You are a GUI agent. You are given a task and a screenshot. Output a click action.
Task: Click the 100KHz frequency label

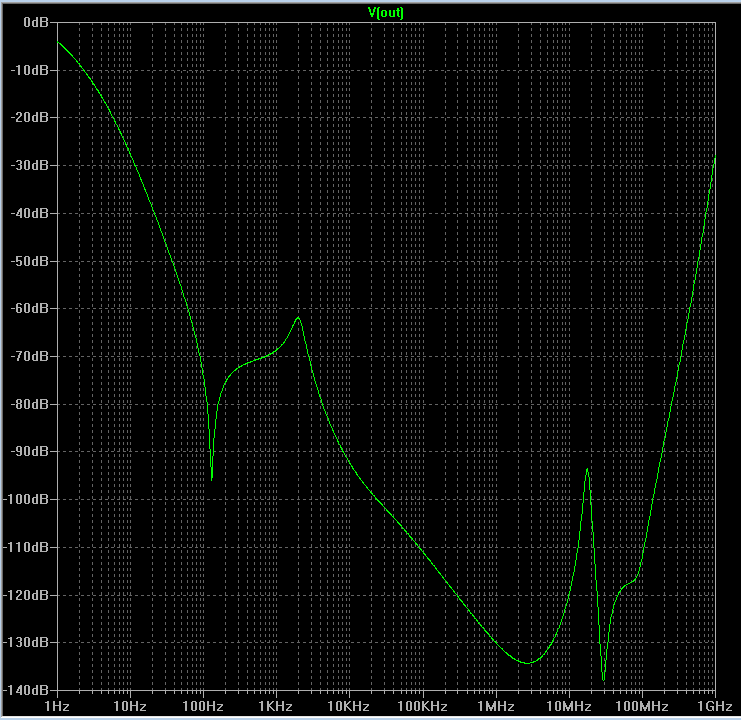[422, 706]
